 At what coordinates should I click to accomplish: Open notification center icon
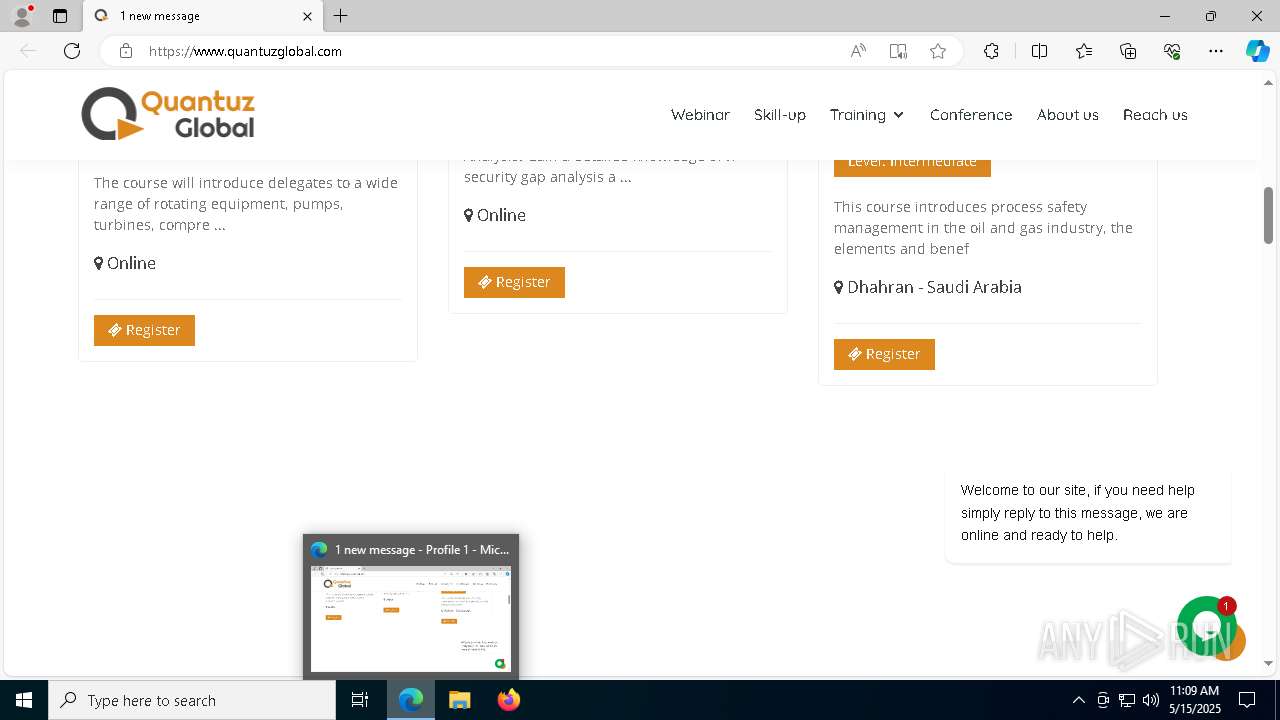1247,700
